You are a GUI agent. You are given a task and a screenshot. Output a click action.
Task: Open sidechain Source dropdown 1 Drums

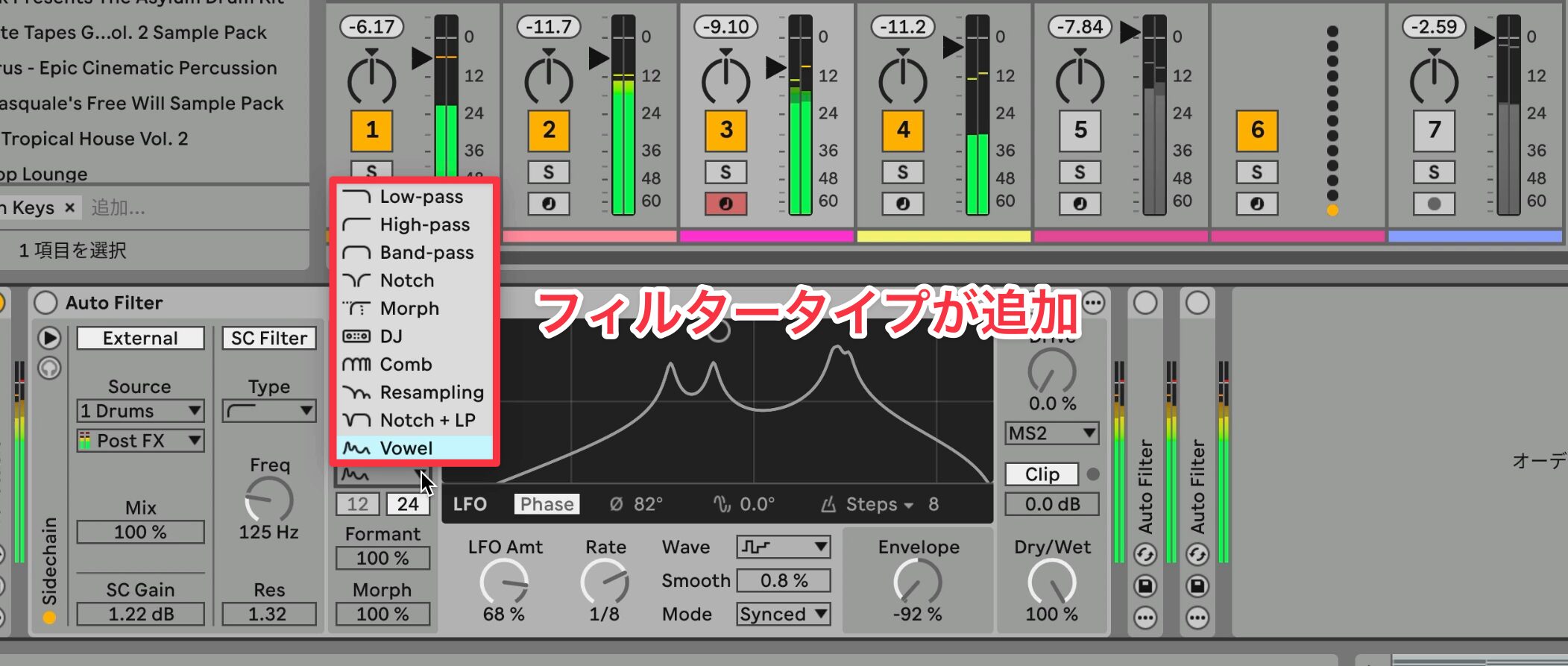click(140, 411)
